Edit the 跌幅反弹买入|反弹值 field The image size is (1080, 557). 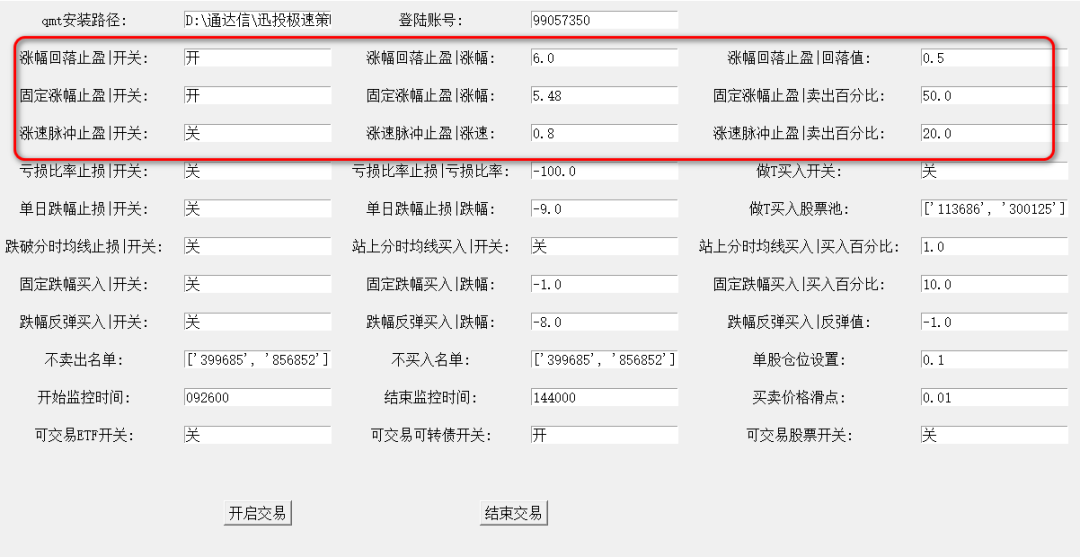click(994, 322)
